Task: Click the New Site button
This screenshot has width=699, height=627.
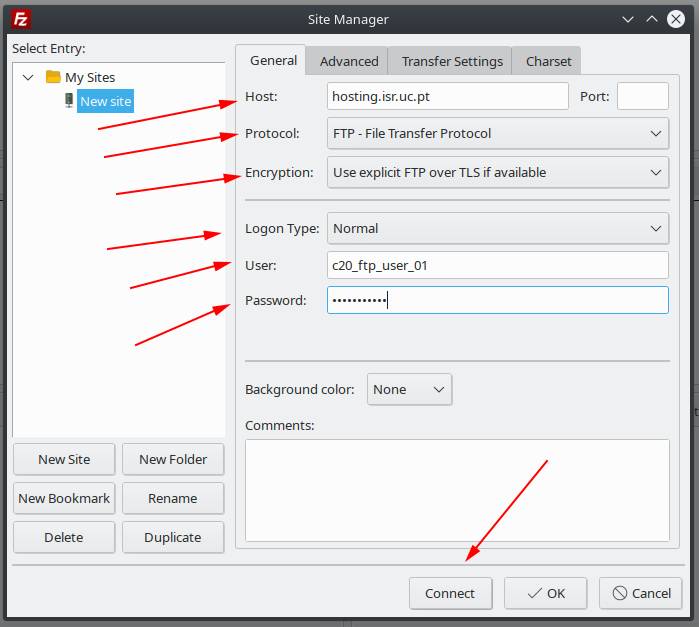Action: tap(64, 459)
